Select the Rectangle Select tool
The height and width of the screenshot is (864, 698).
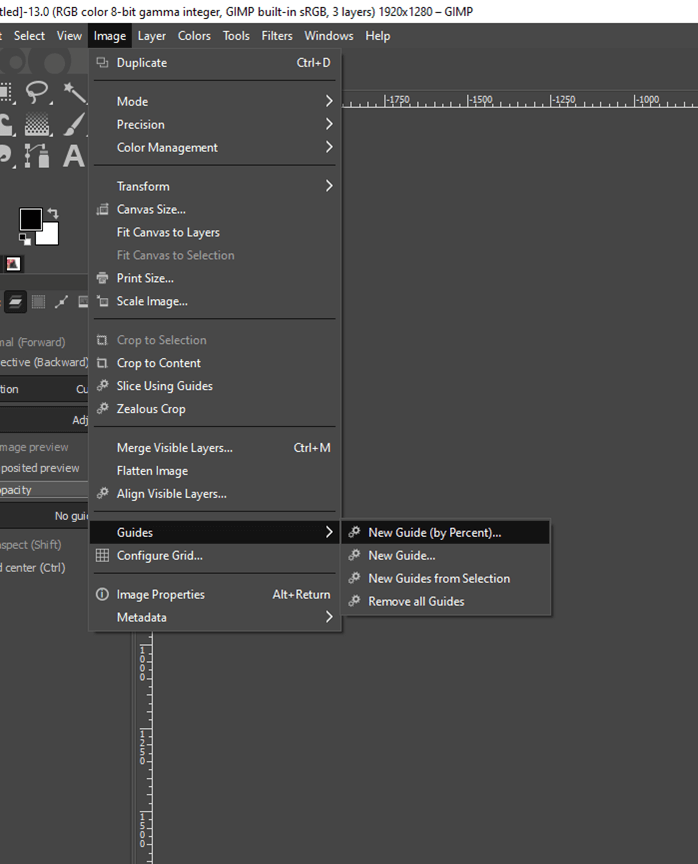(7, 92)
